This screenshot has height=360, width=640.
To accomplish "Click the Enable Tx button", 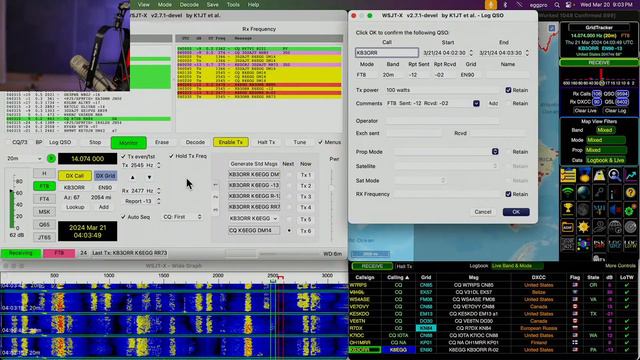I will (231, 142).
